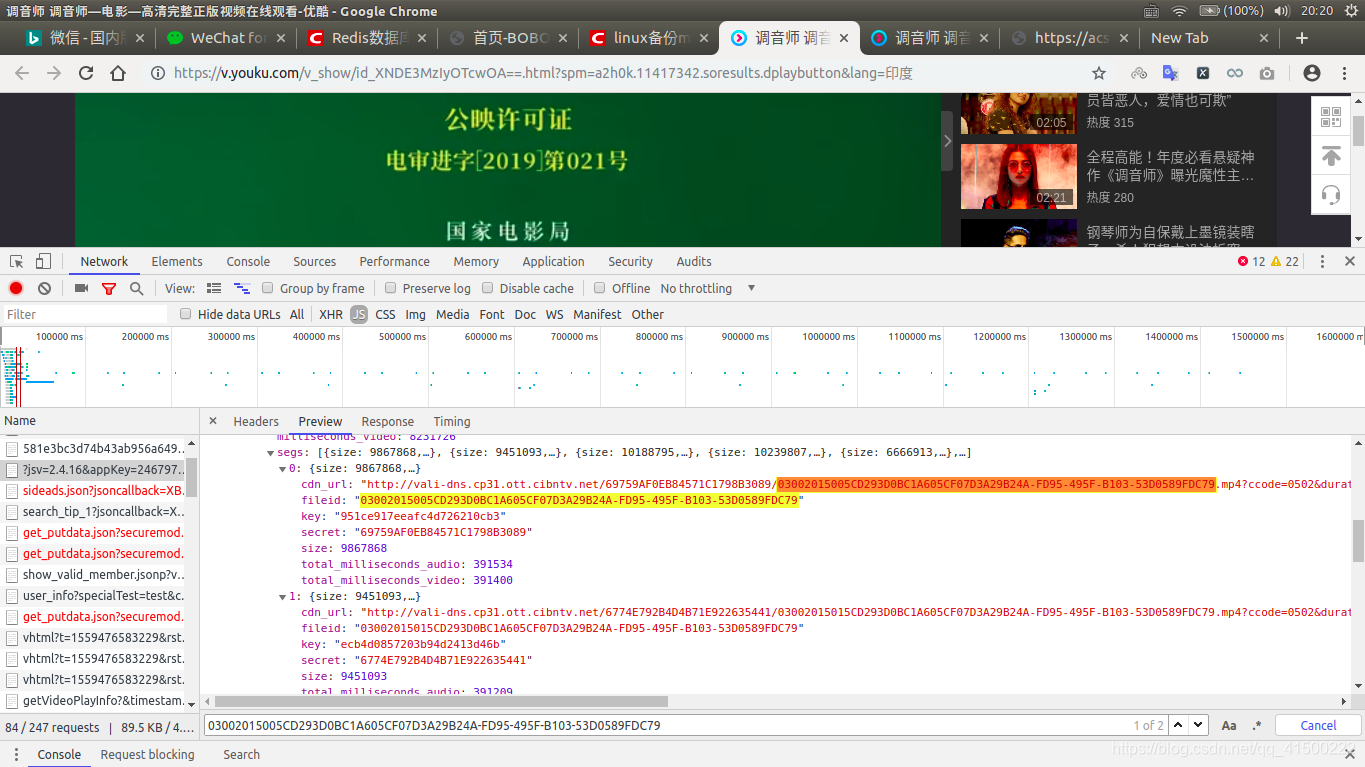Collapse segment 0 object node

pos(282,469)
